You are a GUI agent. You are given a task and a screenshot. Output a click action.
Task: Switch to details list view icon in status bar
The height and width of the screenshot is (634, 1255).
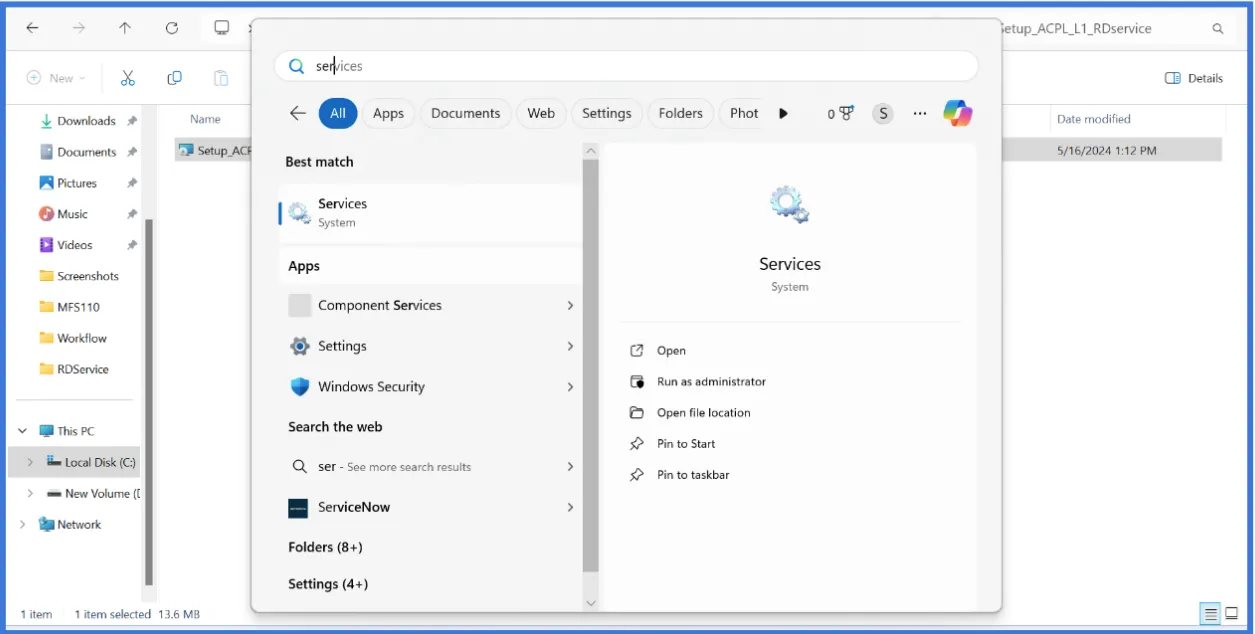1210,614
